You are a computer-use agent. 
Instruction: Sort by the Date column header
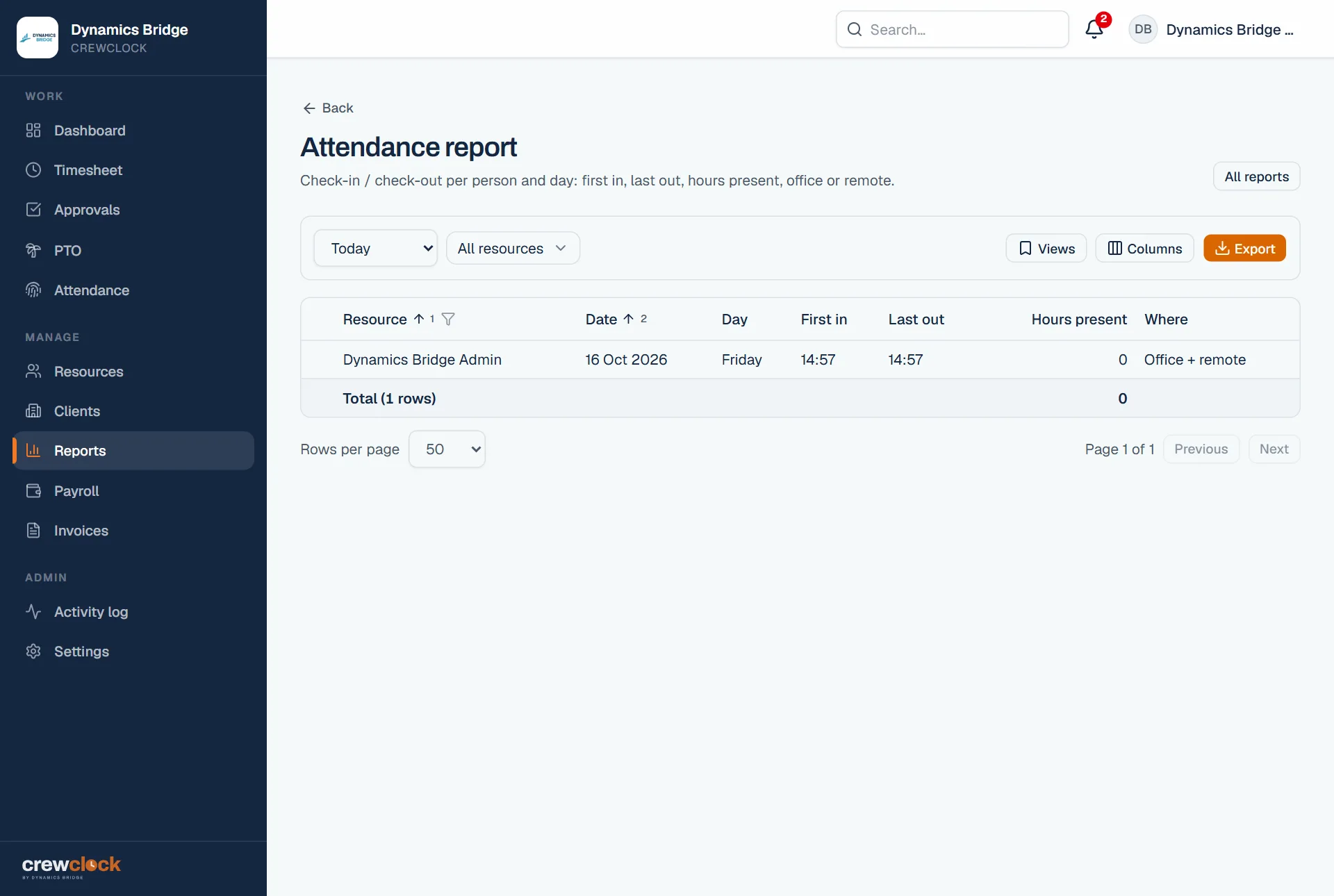pos(601,320)
